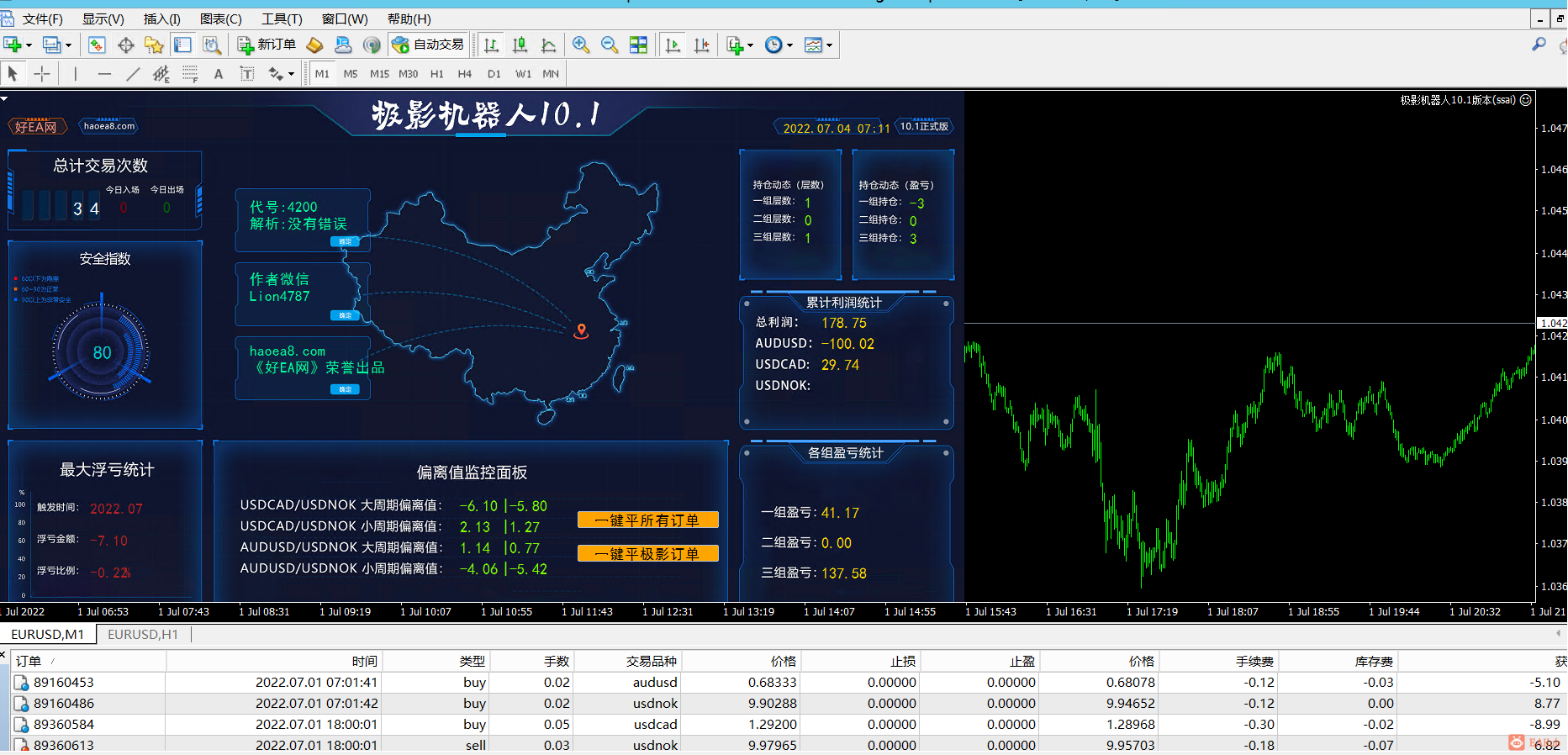
Task: Toggle chart Auto Scroll
Action: click(x=673, y=45)
